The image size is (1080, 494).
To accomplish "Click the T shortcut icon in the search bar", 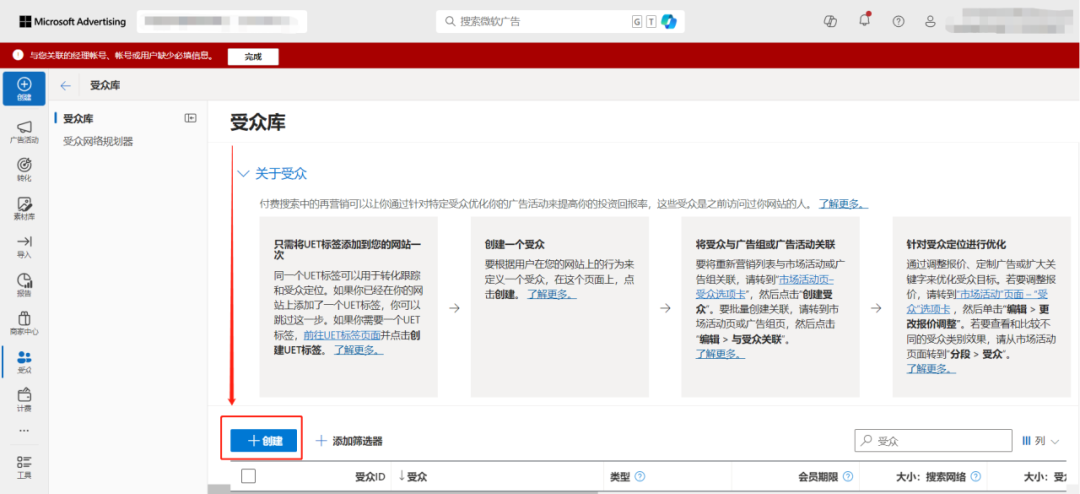I will click(x=651, y=21).
